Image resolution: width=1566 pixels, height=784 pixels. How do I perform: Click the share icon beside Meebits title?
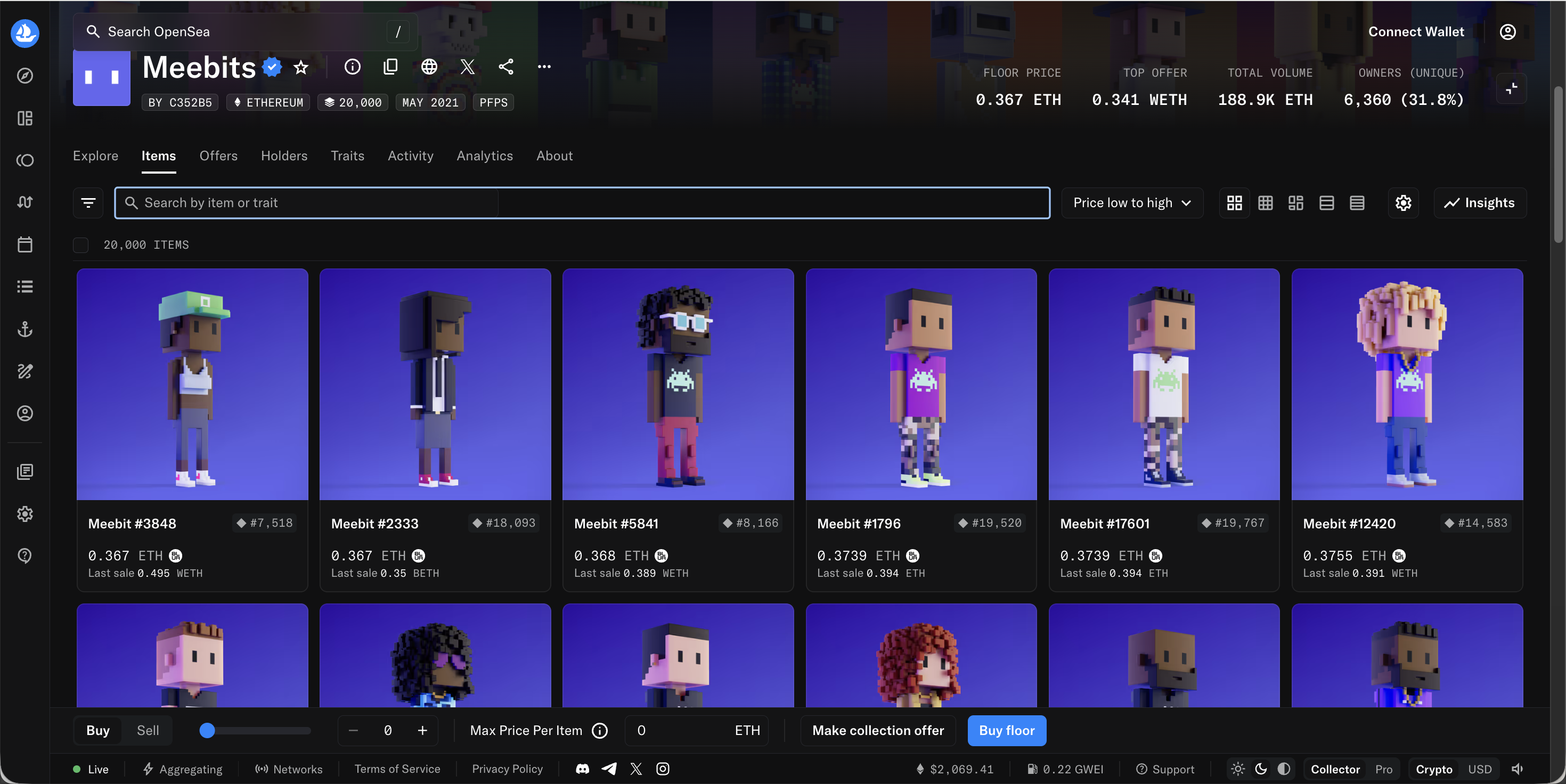tap(506, 67)
